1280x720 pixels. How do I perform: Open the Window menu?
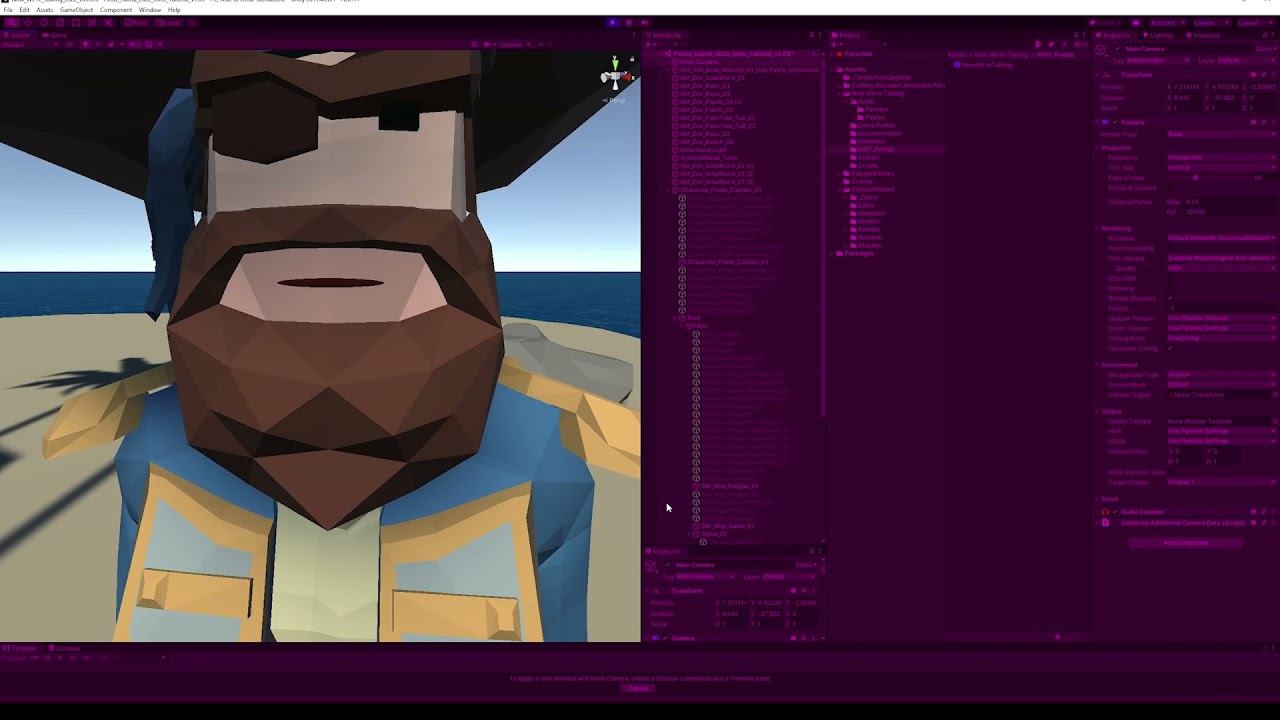tap(150, 10)
